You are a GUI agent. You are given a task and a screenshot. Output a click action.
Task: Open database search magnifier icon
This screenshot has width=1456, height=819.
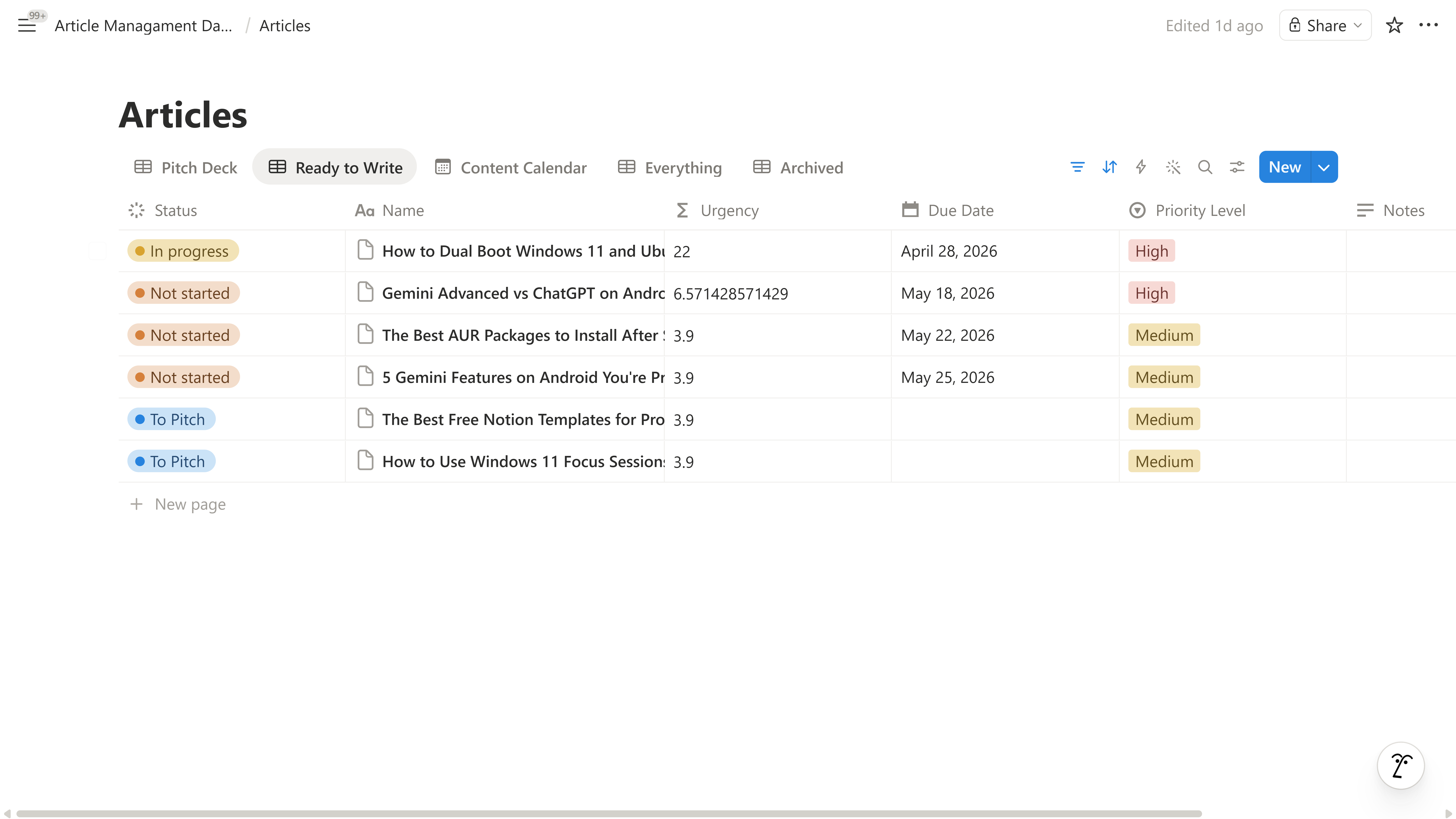pyautogui.click(x=1205, y=167)
